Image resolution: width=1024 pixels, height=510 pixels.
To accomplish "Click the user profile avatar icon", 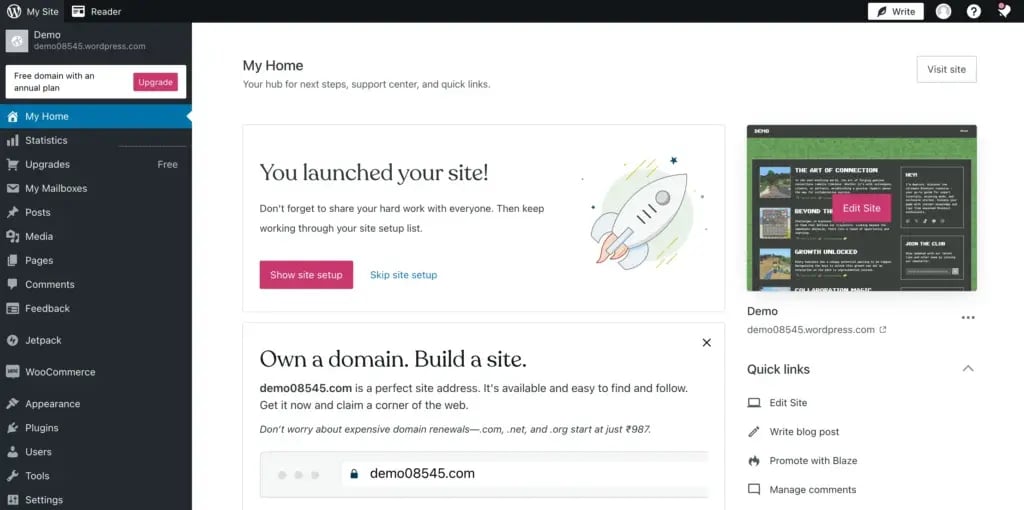I will click(x=943, y=11).
